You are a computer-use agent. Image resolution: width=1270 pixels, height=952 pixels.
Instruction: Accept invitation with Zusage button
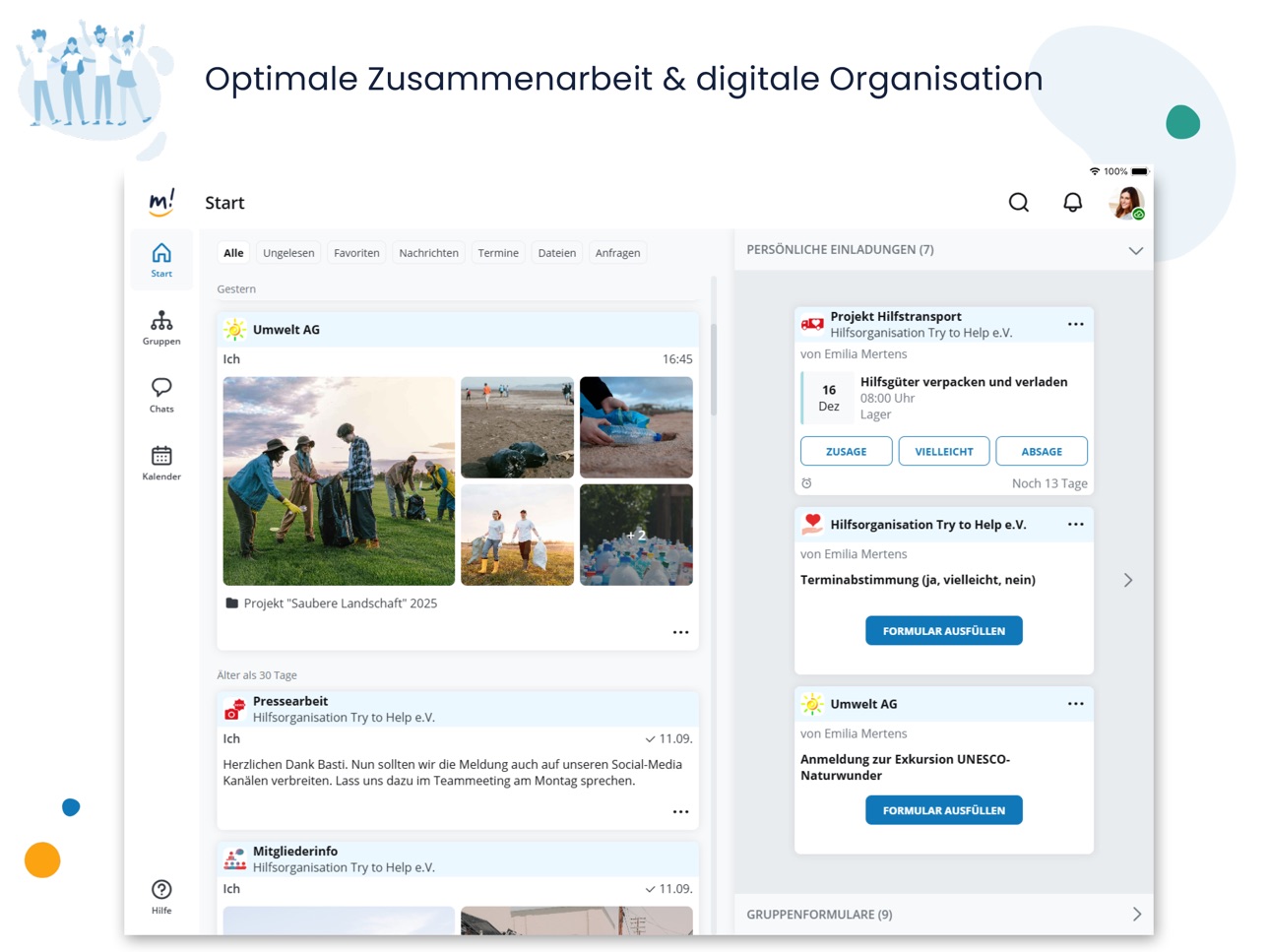(x=846, y=451)
